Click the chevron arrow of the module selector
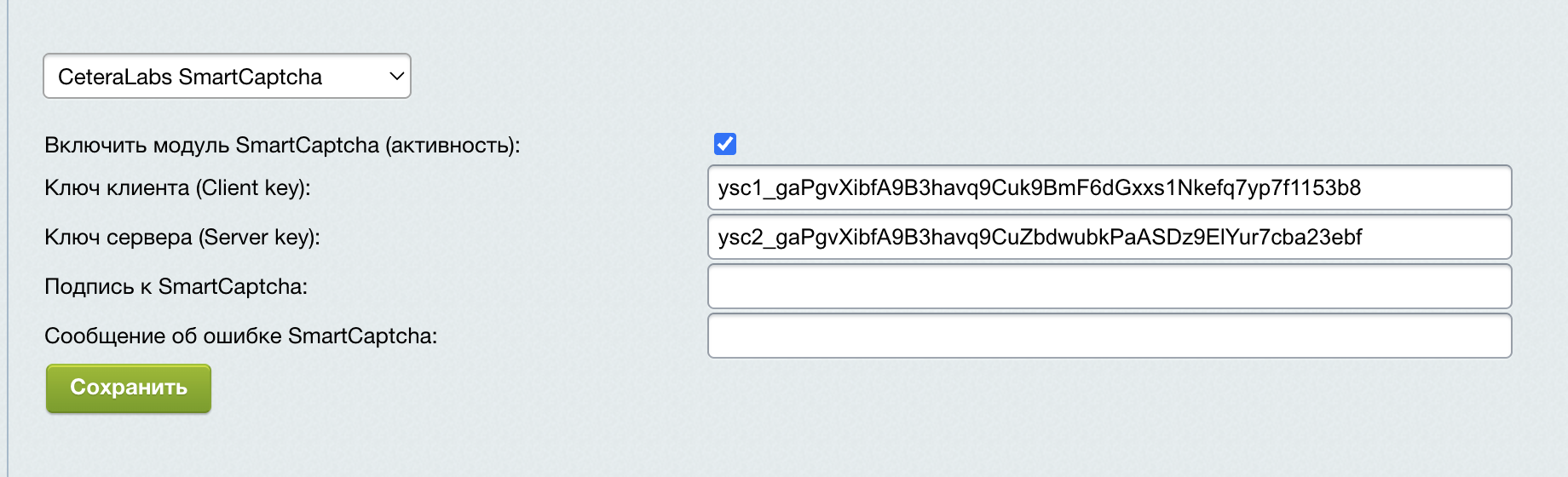 [396, 77]
